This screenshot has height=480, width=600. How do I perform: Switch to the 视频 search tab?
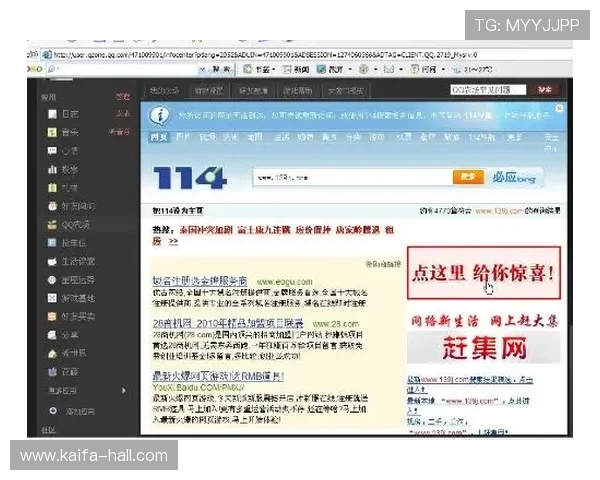coord(207,137)
